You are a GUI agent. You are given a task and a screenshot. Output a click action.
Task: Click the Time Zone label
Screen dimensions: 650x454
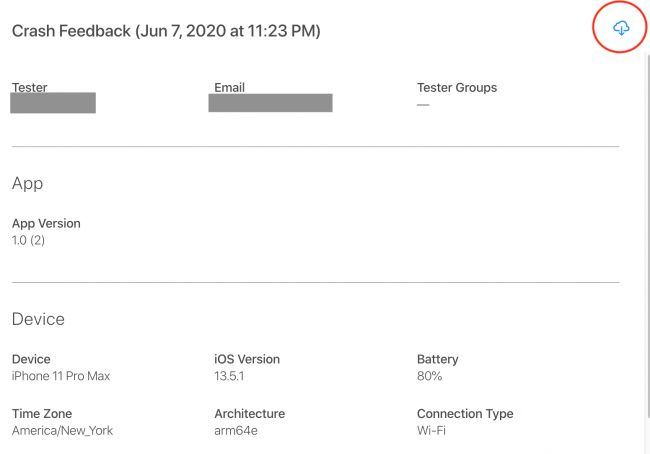(x=42, y=413)
